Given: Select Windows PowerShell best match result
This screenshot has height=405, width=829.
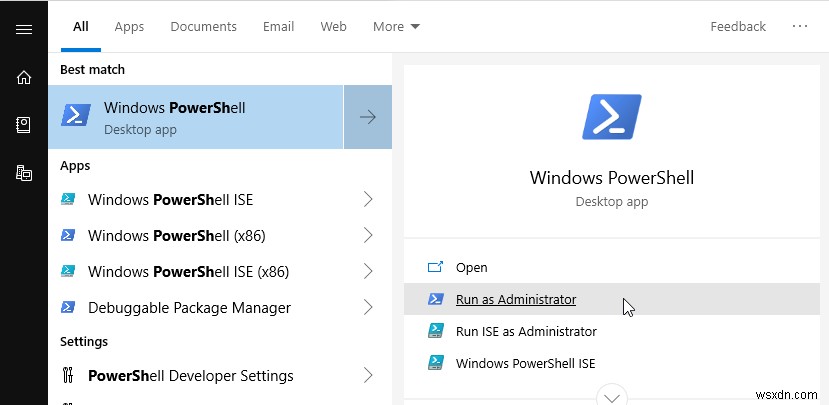Looking at the screenshot, I should point(196,117).
